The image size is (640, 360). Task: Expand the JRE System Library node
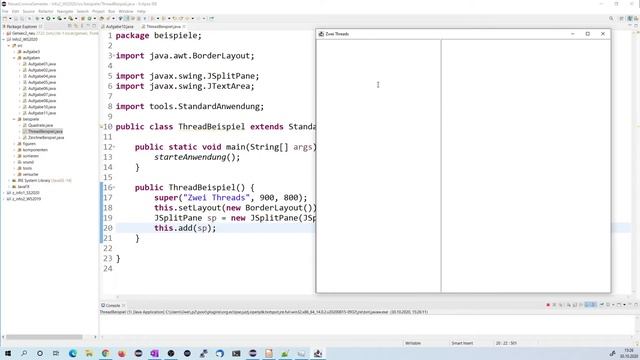click(9, 180)
